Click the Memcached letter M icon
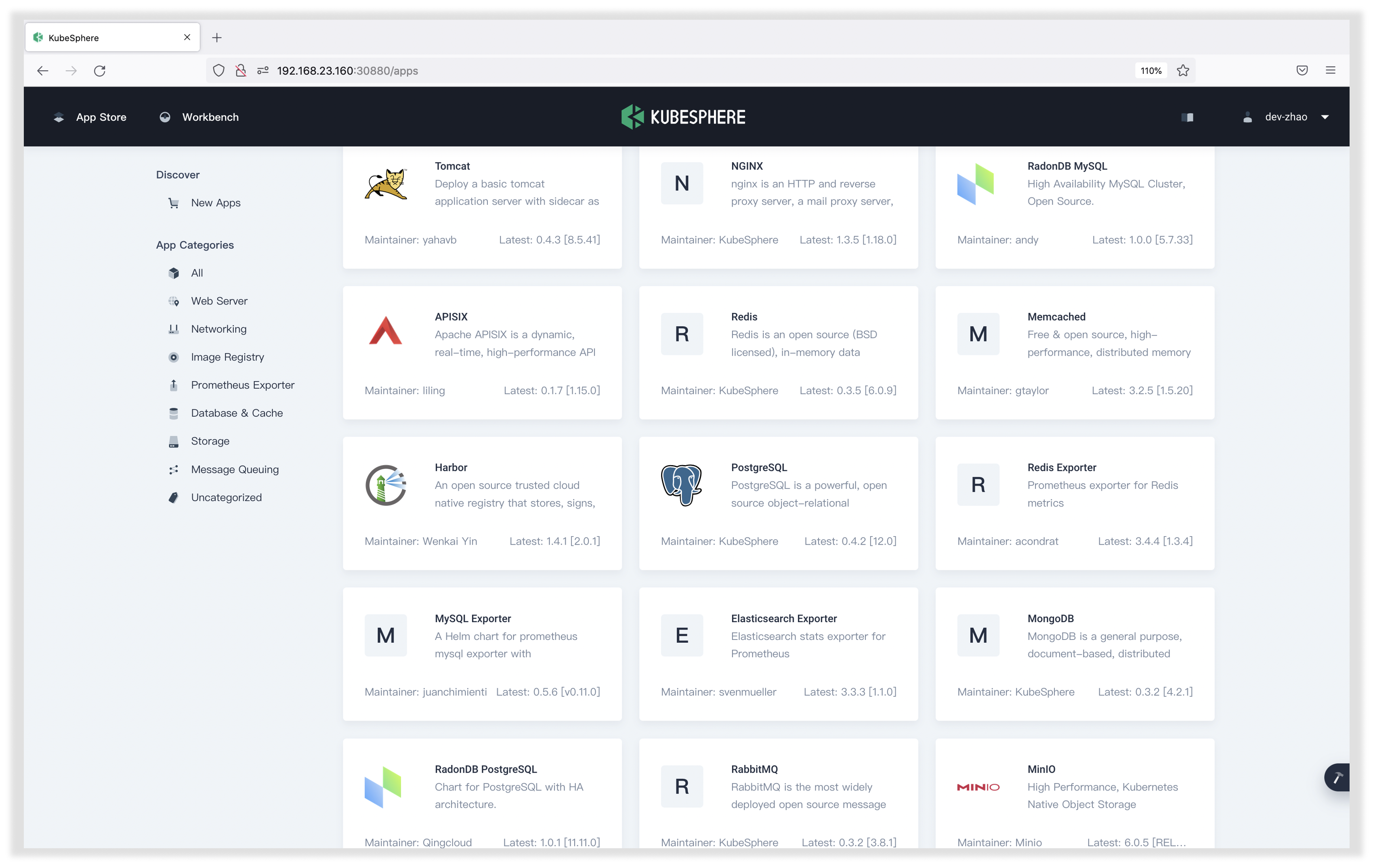Viewport: 1373px width, 868px height. tap(978, 334)
